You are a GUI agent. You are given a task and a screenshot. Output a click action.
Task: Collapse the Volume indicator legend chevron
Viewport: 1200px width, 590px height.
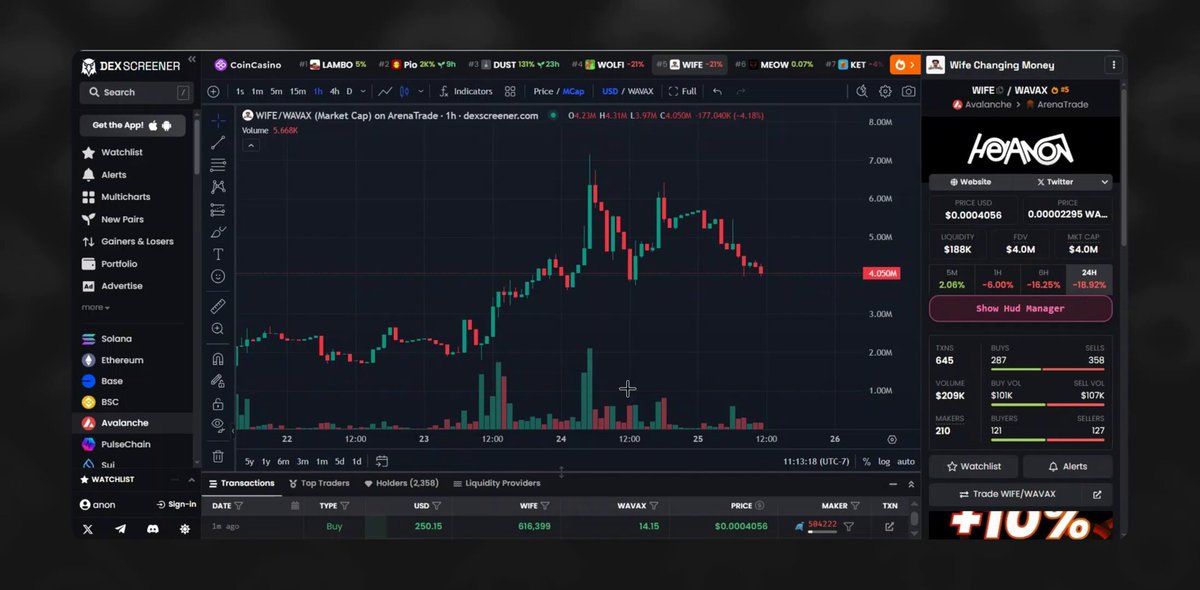[x=251, y=145]
